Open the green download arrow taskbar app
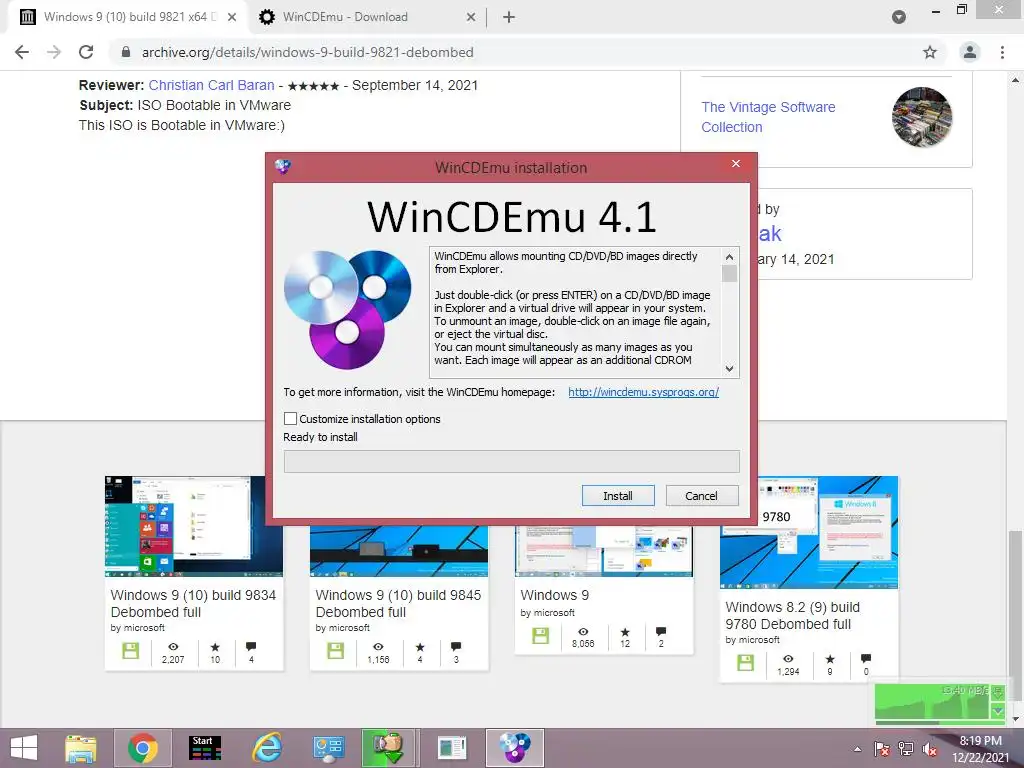The height and width of the screenshot is (768, 1024). [388, 748]
